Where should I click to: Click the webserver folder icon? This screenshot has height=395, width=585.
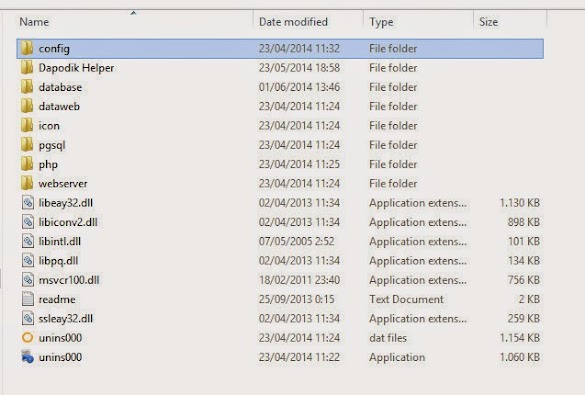(x=27, y=184)
